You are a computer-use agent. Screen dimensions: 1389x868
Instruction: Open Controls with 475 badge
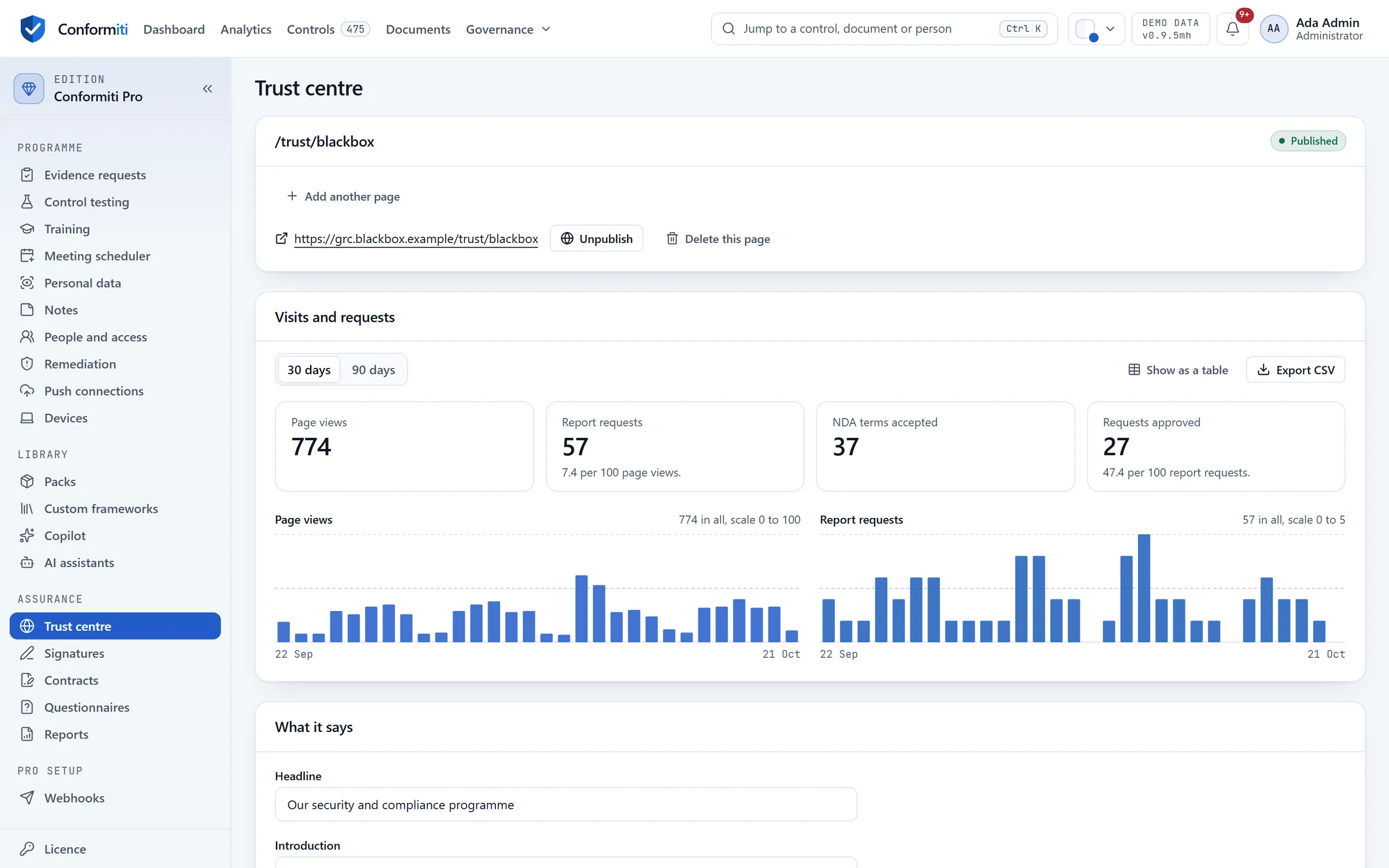[x=328, y=29]
